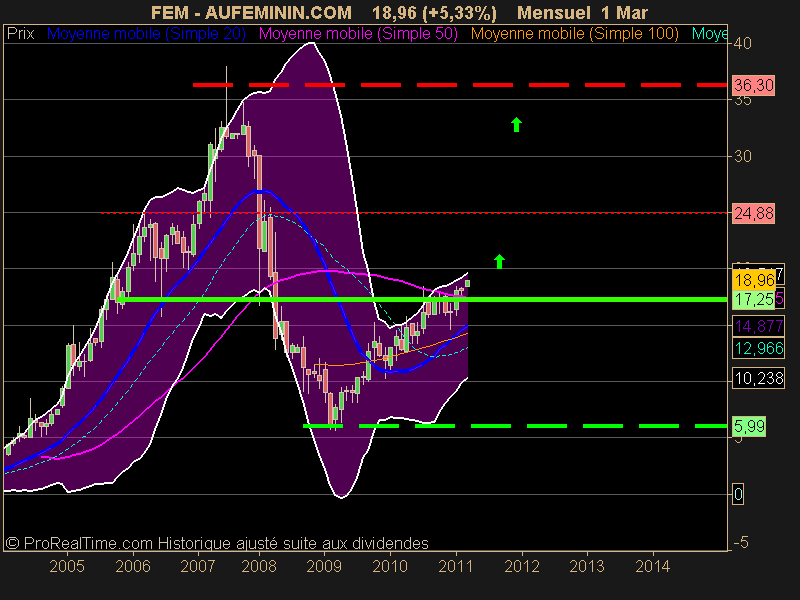Click the "FEM - AUFEMININ.COM" chart title
800x600 pixels.
(x=252, y=12)
